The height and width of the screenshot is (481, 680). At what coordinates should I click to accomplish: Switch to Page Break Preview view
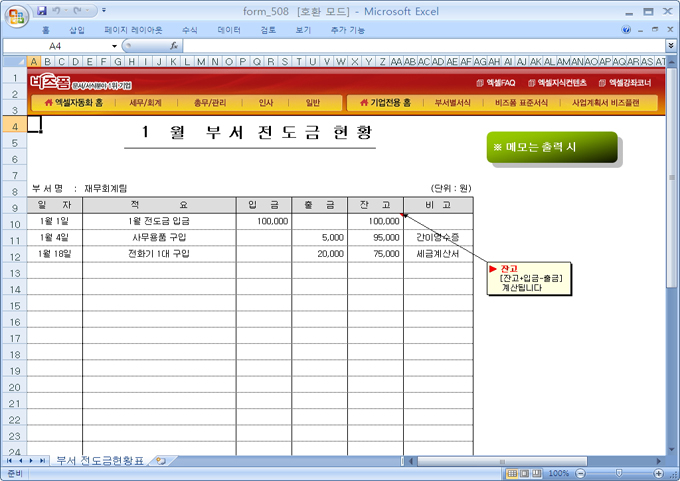(537, 473)
